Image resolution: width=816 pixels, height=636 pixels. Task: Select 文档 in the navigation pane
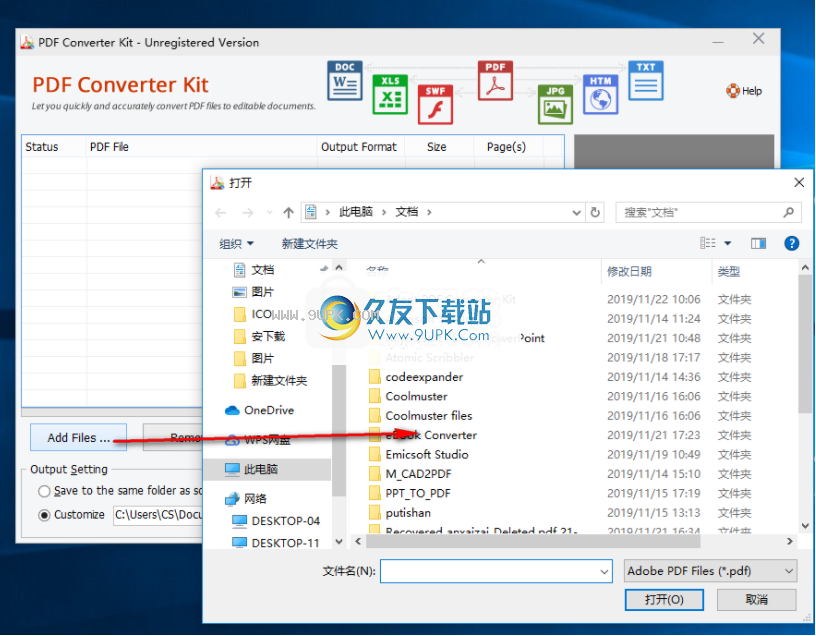(263, 270)
